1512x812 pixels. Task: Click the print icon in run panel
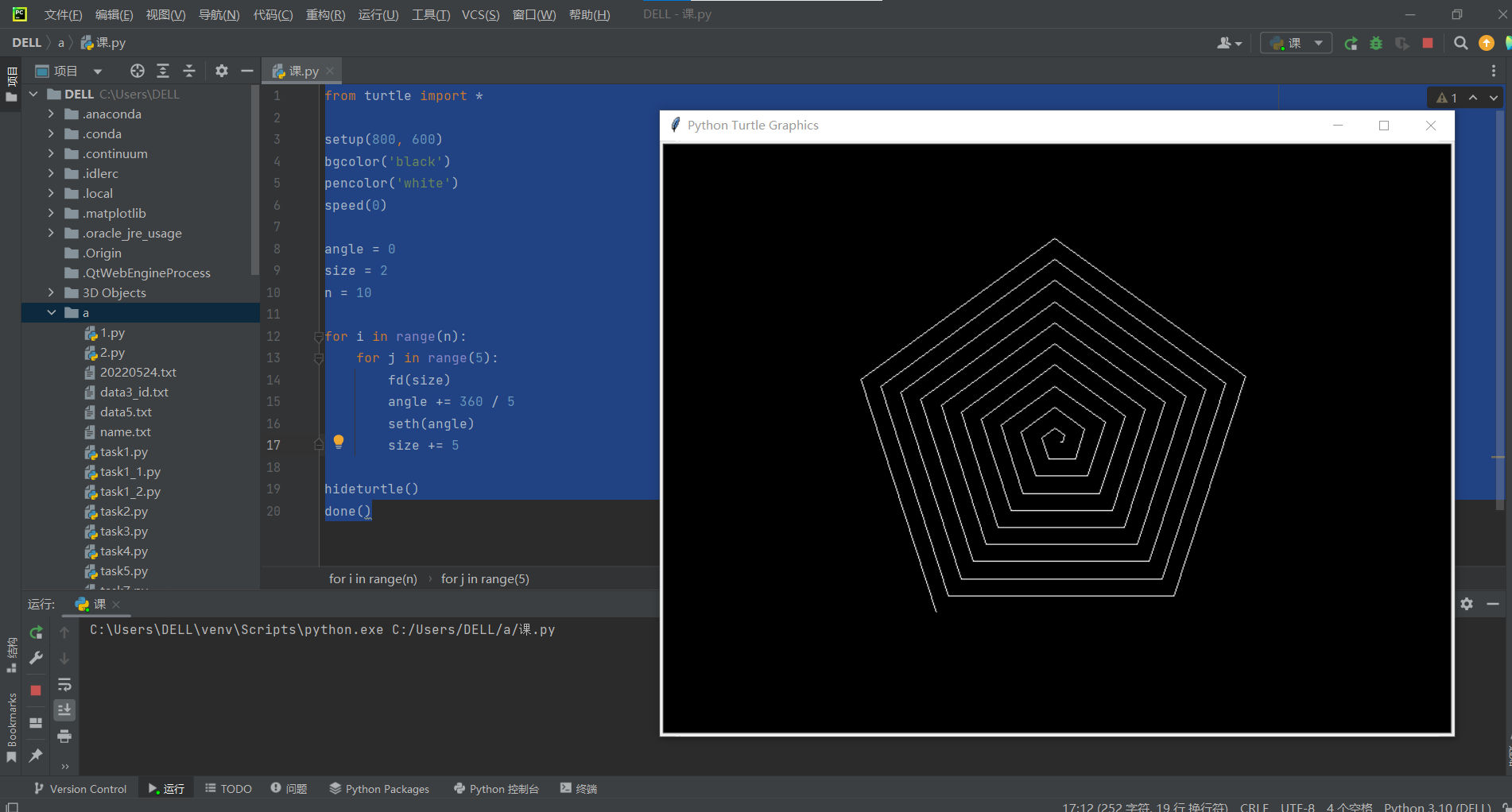pos(64,737)
